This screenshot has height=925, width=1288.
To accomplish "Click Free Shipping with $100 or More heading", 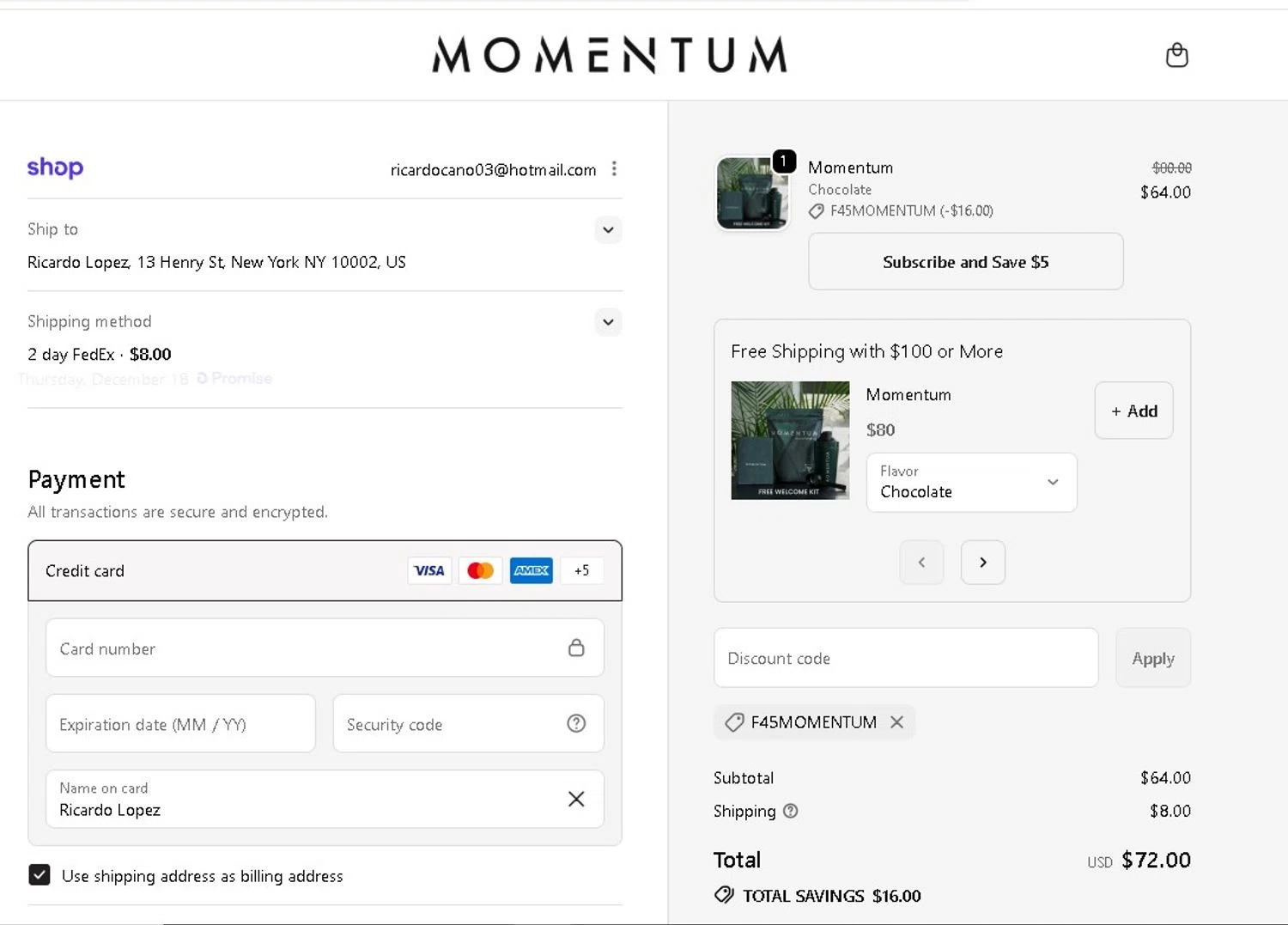I will (866, 351).
